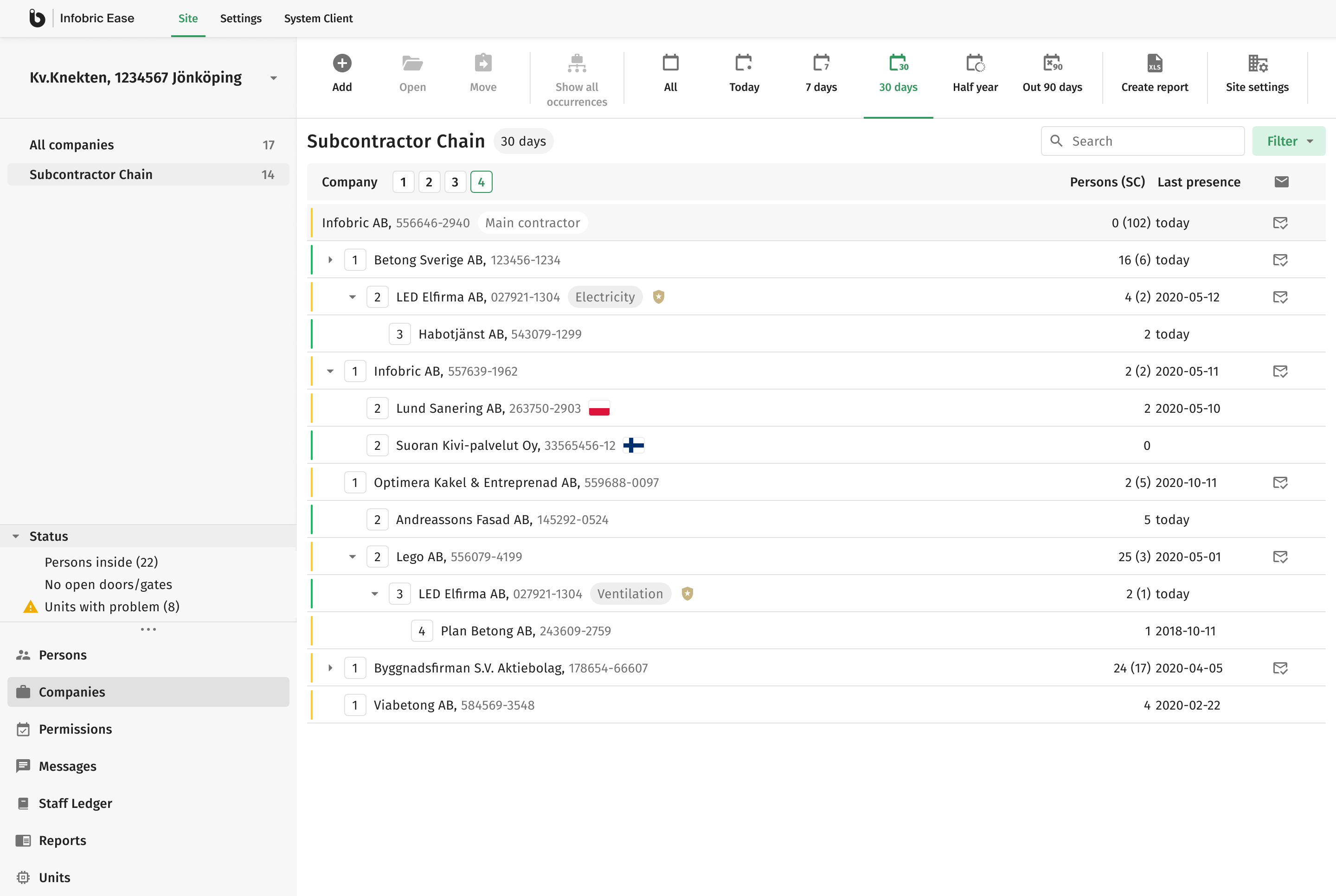Click the Move toolbar icon
This screenshot has width=1336, height=896.
point(483,63)
